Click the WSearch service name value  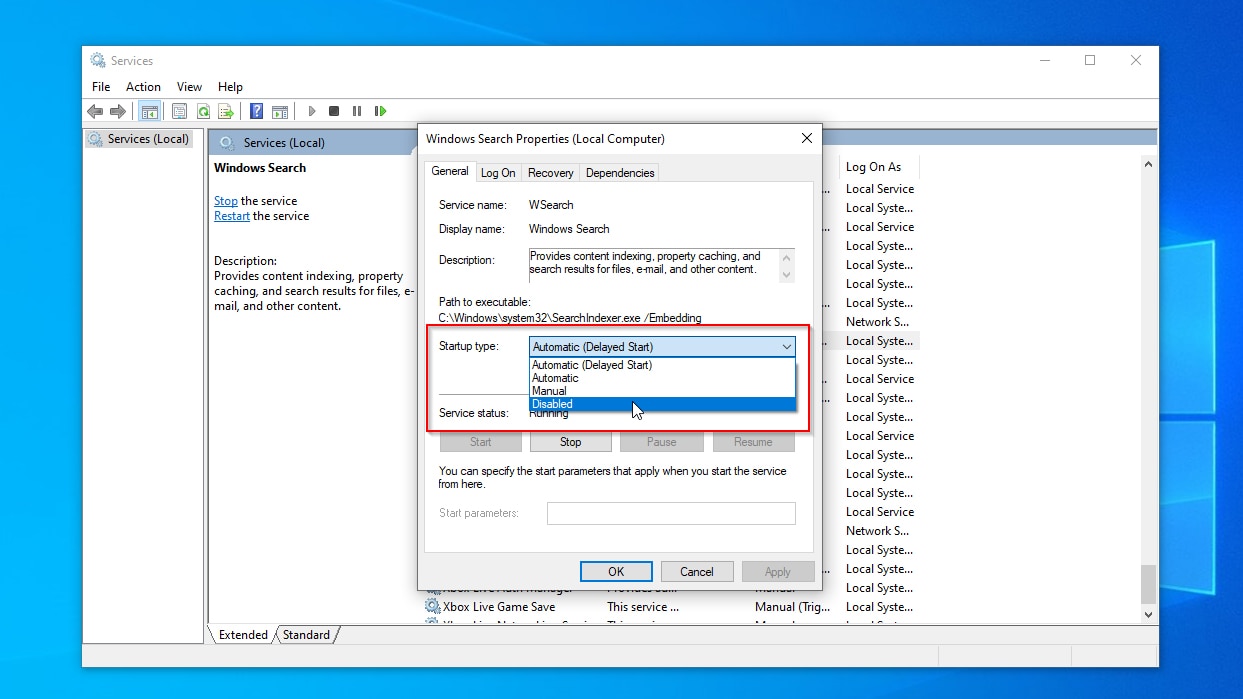click(551, 205)
